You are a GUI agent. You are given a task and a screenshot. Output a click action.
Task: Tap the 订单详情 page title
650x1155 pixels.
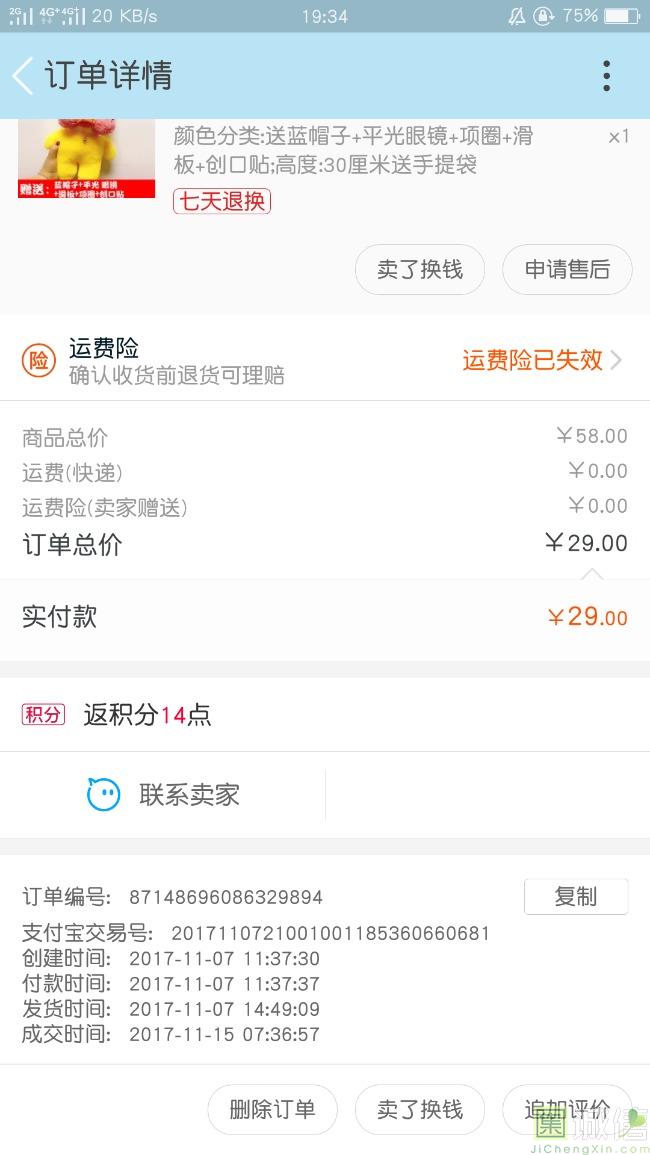(x=108, y=76)
